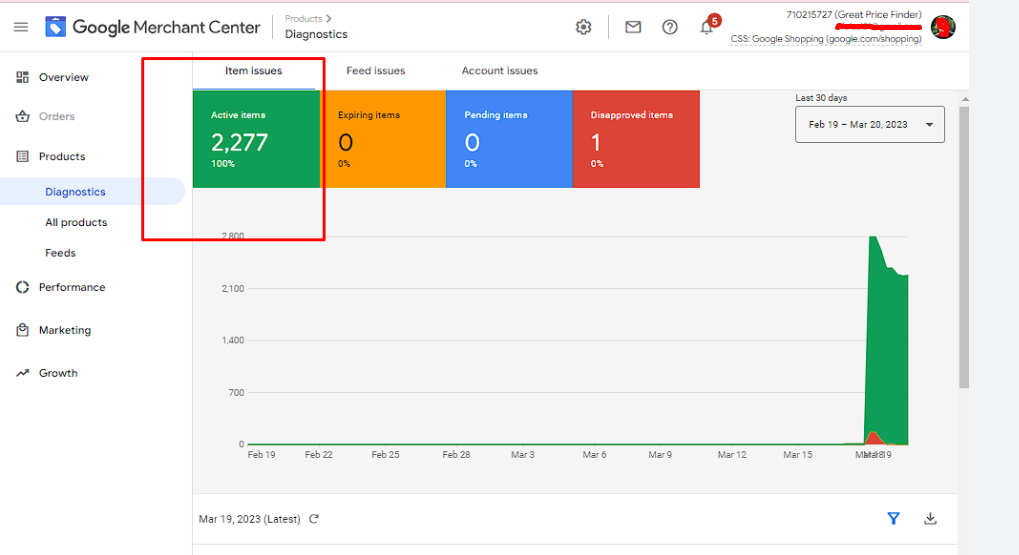Open the filter funnel icon
This screenshot has width=1019, height=555.
click(x=894, y=519)
